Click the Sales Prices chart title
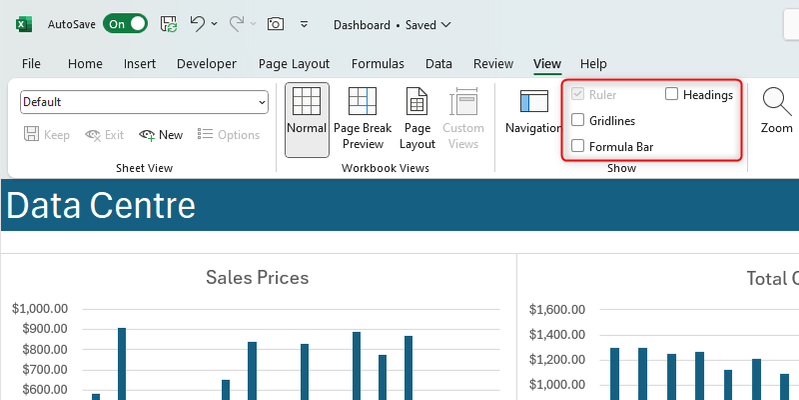This screenshot has height=400, width=799. pos(257,278)
